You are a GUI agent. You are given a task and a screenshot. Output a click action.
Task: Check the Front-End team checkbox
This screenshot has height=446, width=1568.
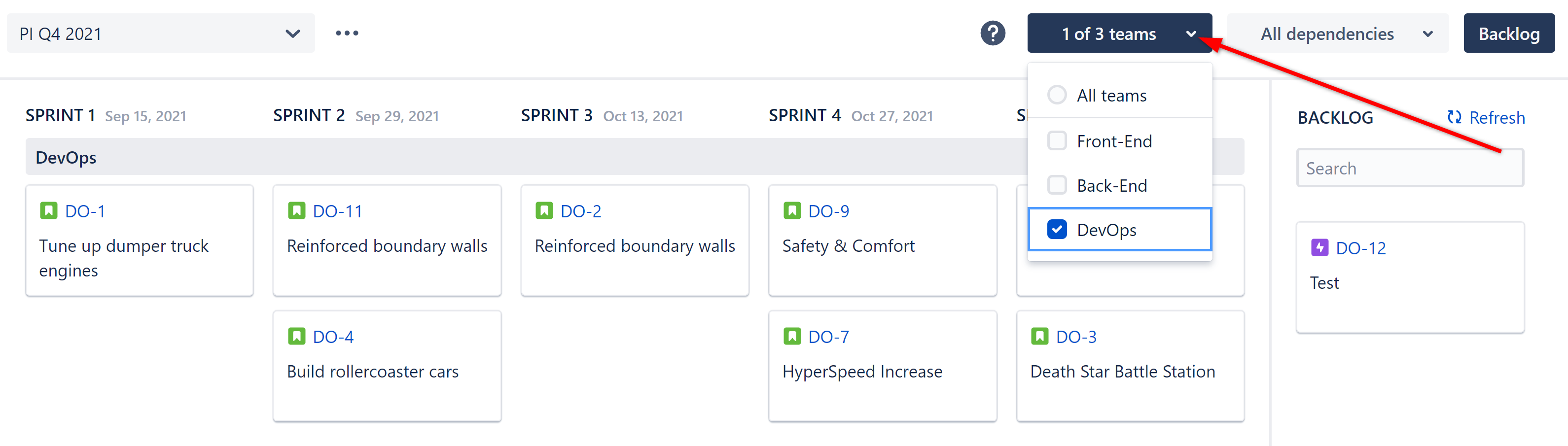(x=1057, y=141)
